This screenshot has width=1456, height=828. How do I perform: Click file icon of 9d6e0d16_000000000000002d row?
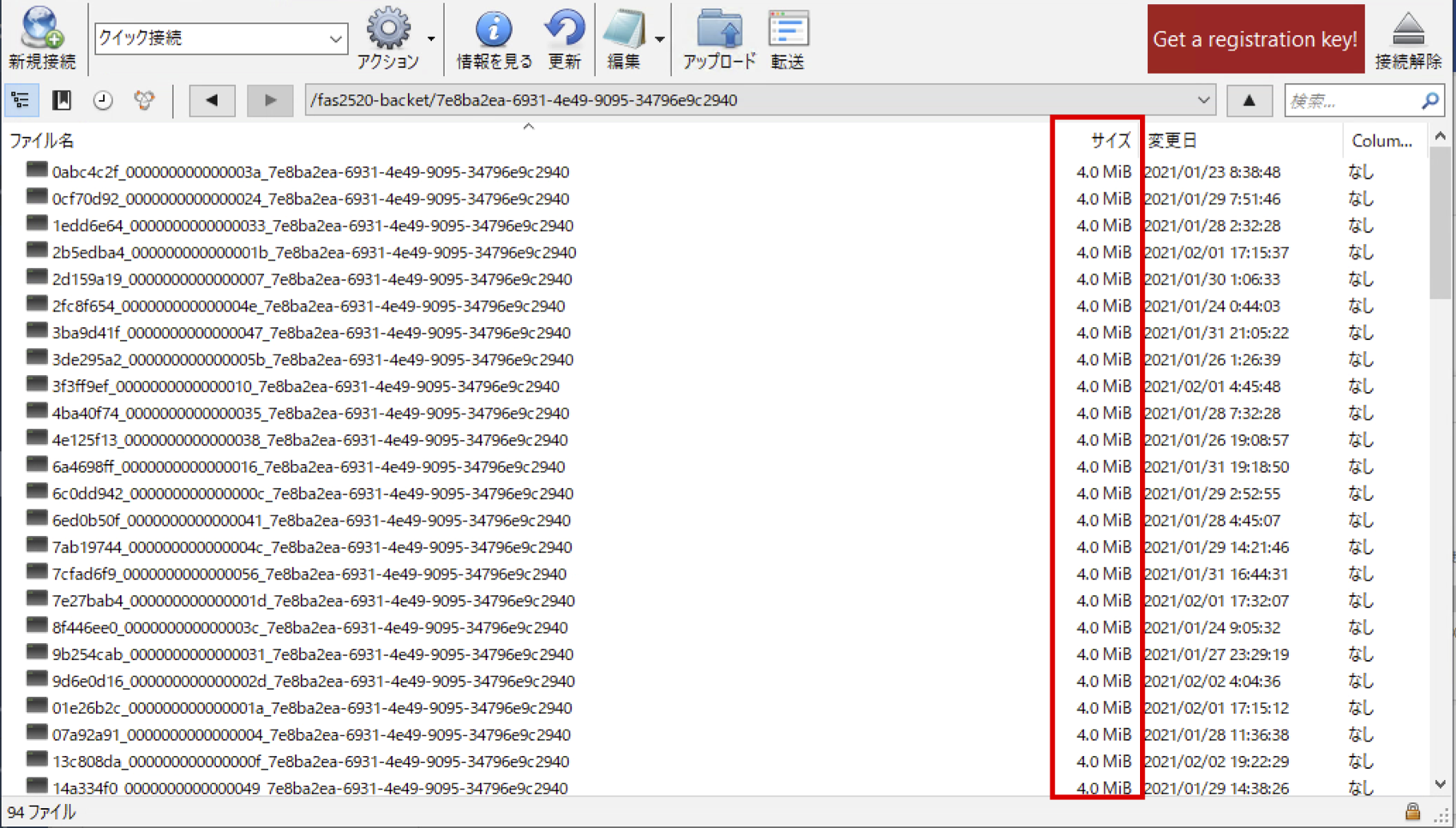(x=37, y=678)
